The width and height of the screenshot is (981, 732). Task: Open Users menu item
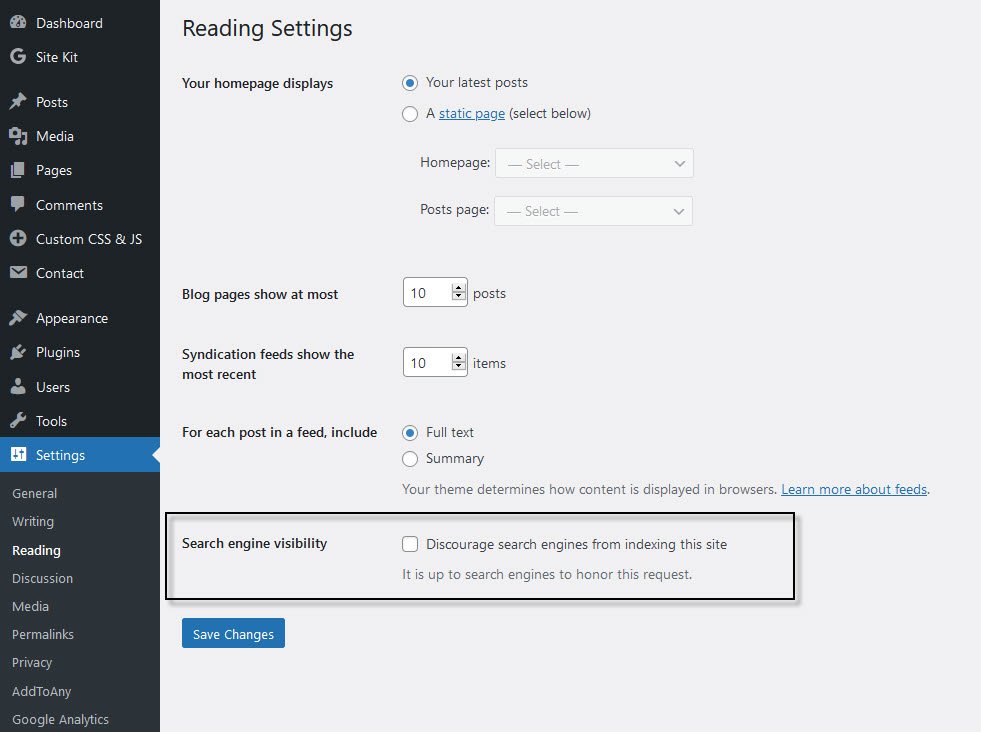pos(80,387)
